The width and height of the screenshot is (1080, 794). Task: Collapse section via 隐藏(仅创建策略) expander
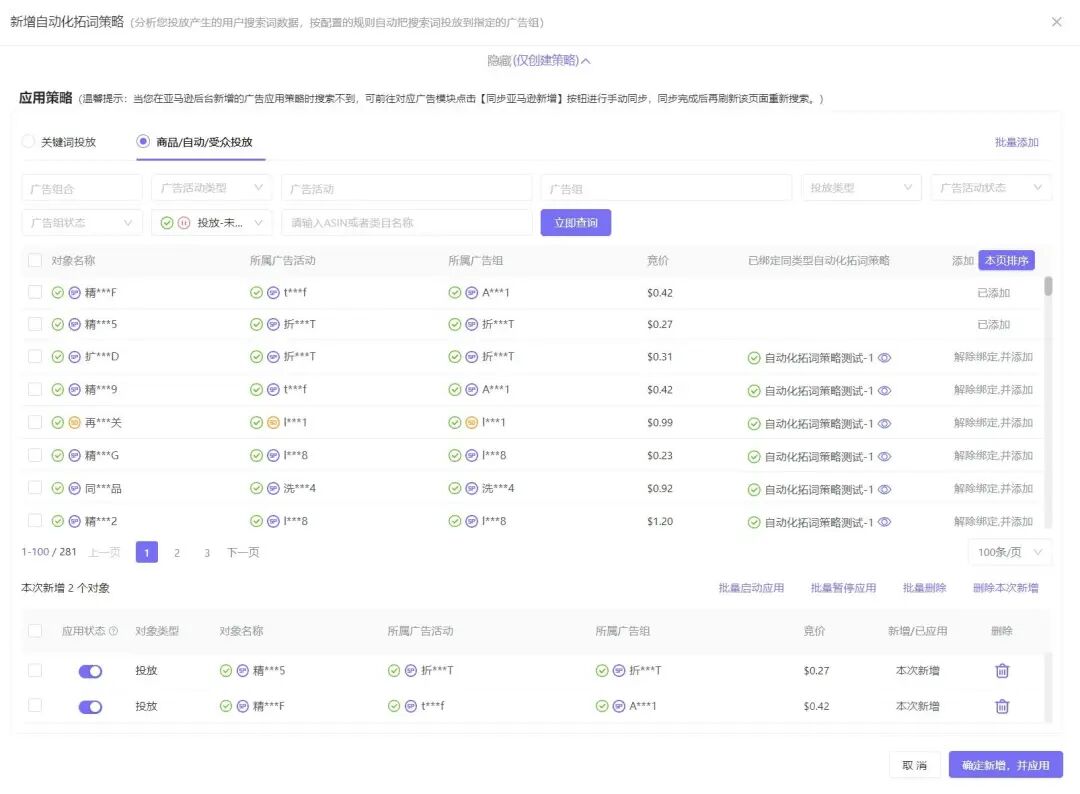(539, 61)
